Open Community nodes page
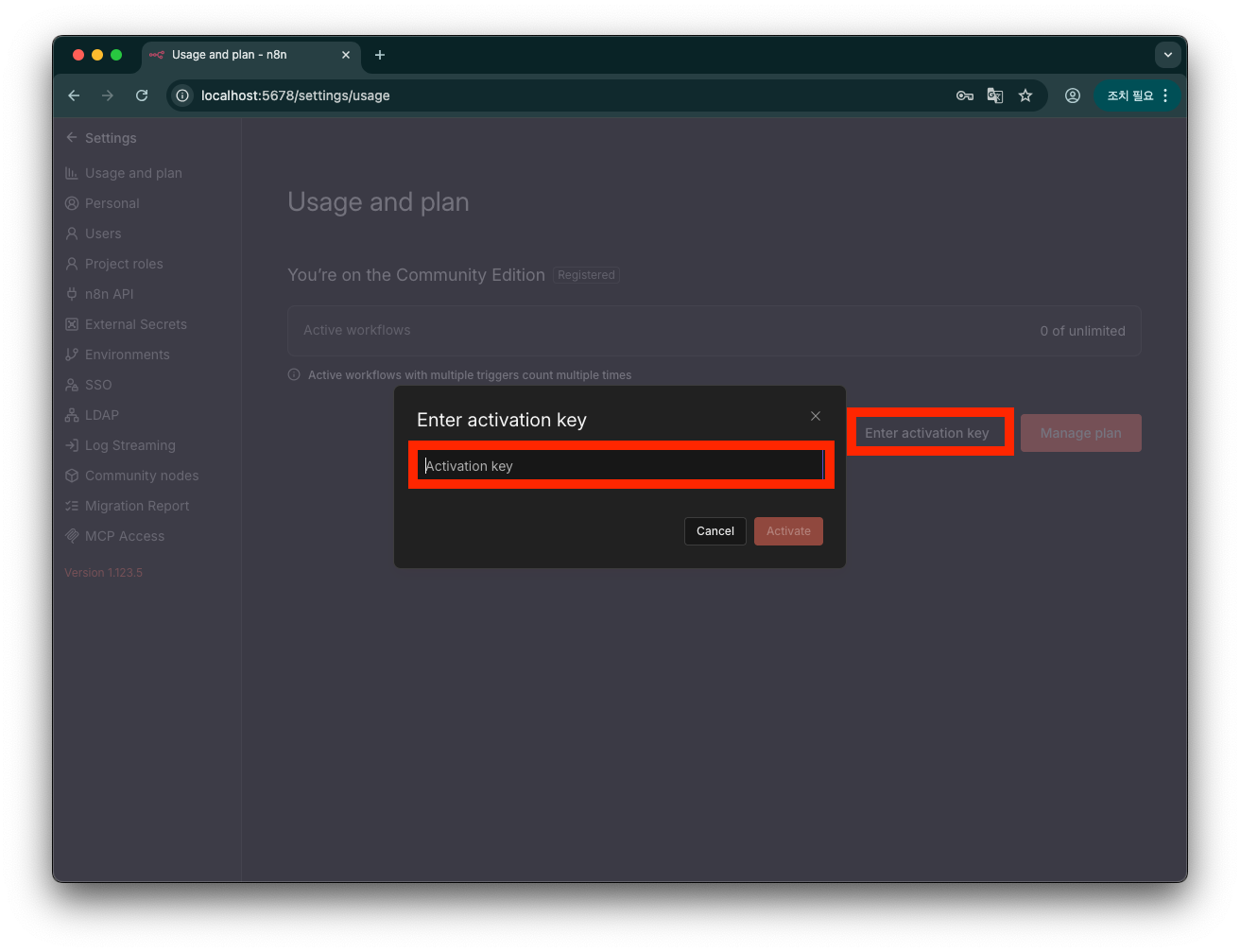This screenshot has height=952, width=1240. click(142, 476)
